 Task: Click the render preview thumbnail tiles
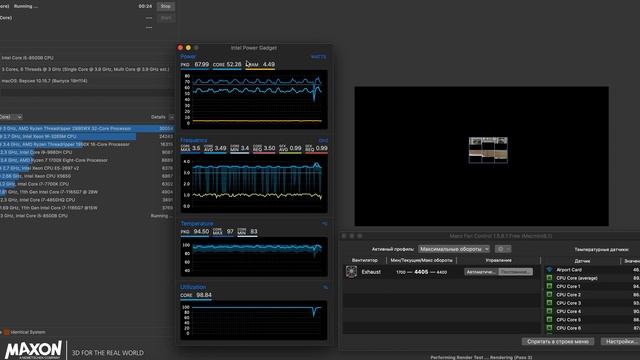click(488, 150)
